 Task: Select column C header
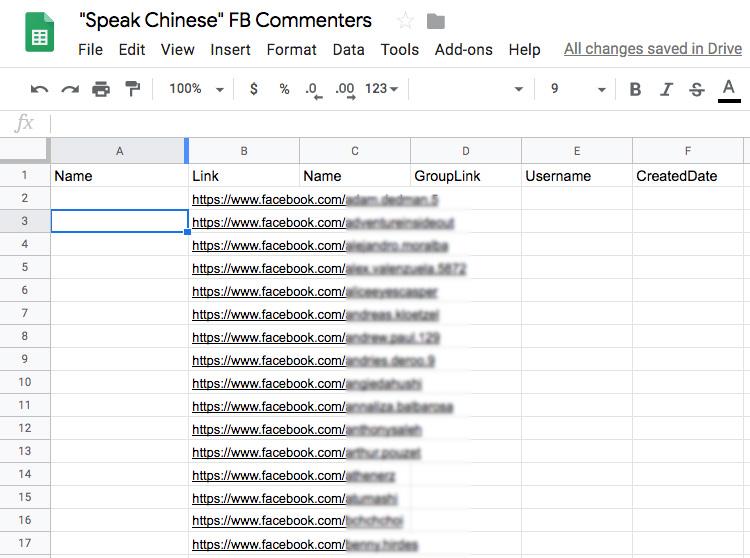pos(355,151)
